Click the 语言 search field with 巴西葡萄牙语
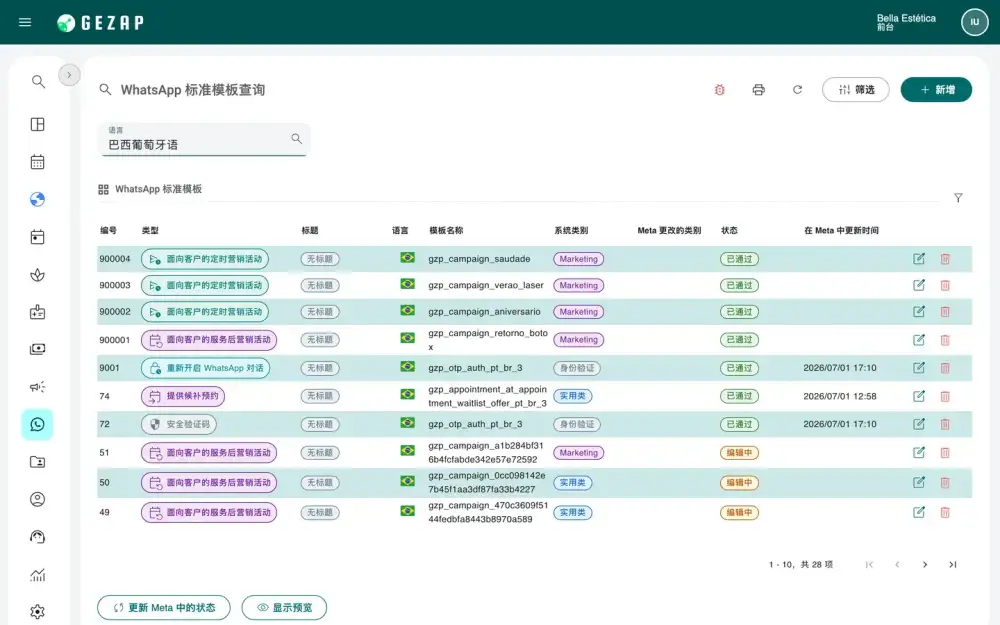 [204, 139]
